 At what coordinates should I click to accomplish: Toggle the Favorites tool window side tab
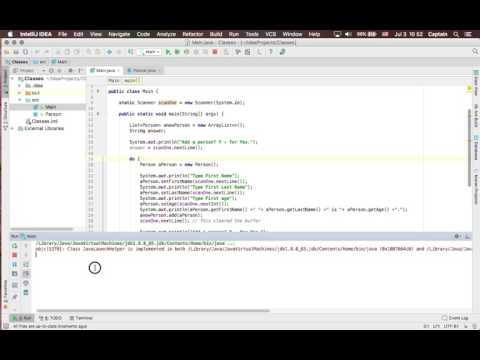coord(5,293)
